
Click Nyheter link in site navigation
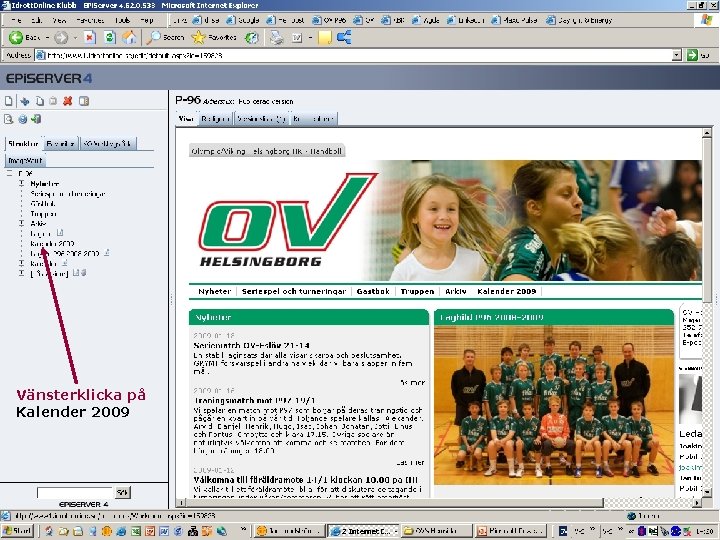coord(214,291)
